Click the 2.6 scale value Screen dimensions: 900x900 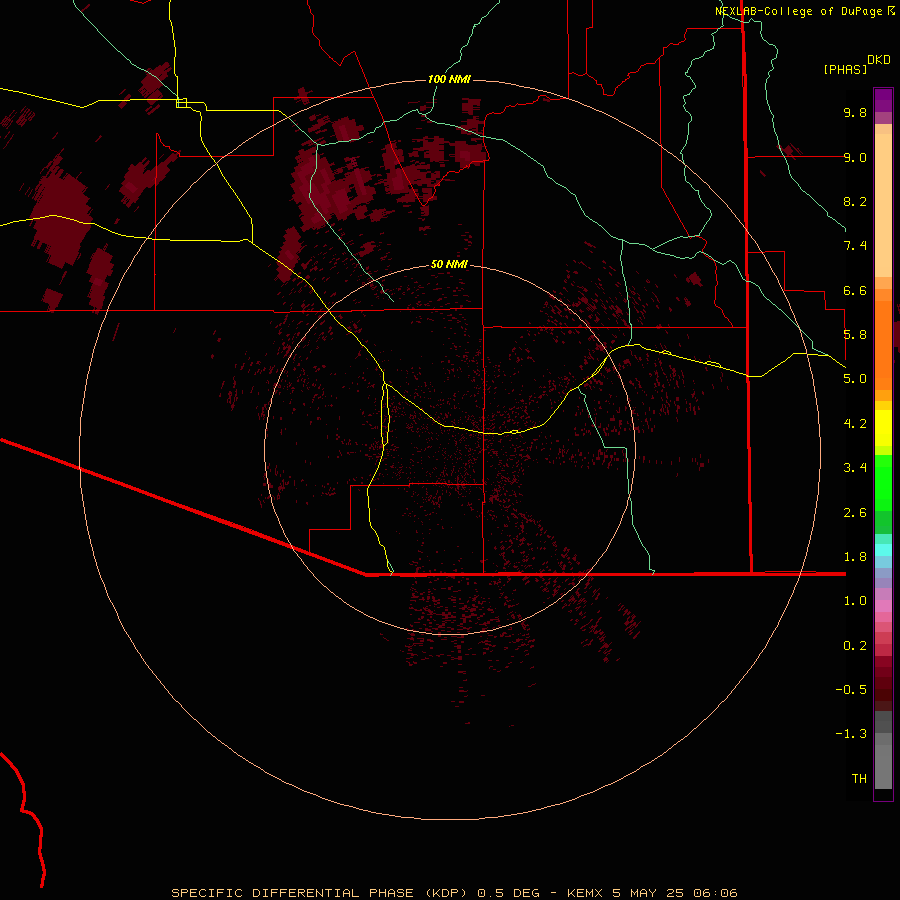pos(855,513)
